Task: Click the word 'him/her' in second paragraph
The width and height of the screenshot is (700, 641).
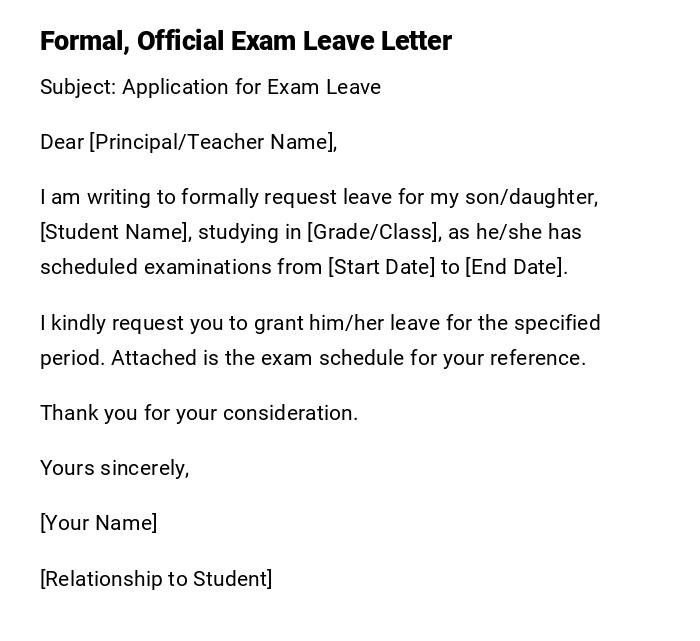Action: (x=350, y=323)
